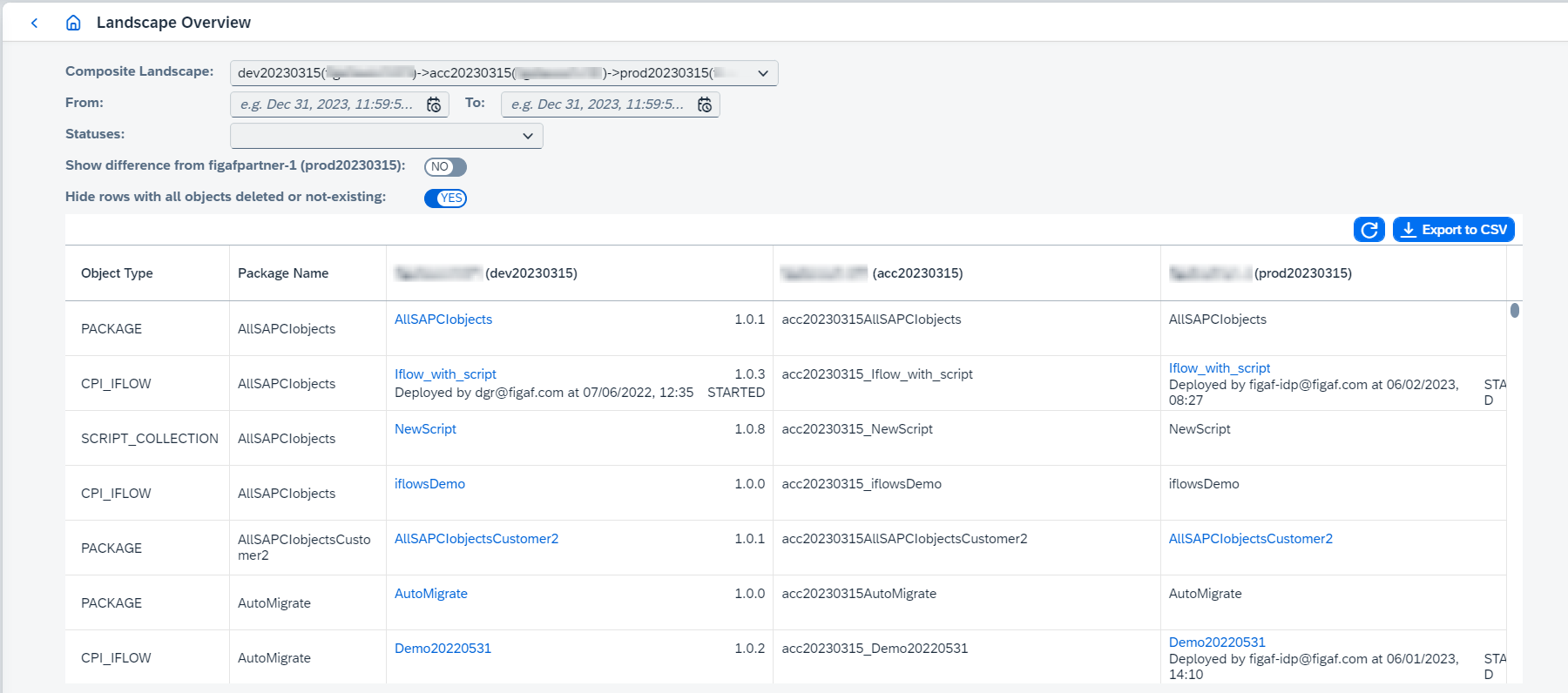This screenshot has height=693, width=1568.
Task: Select acc20230315_Iflow_with_script cell text
Action: tap(877, 374)
